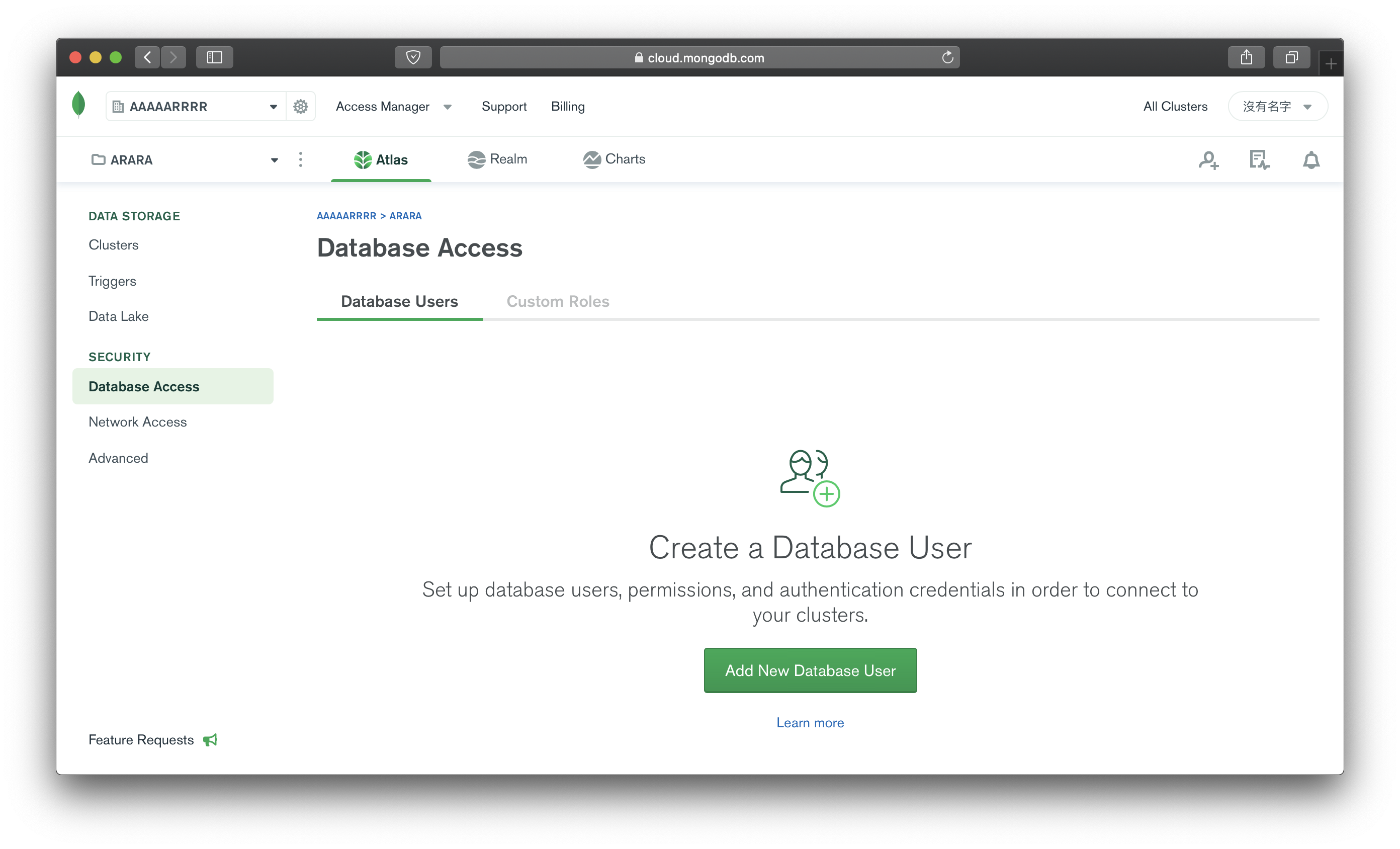
Task: Switch to the Realm tab
Action: coord(497,159)
